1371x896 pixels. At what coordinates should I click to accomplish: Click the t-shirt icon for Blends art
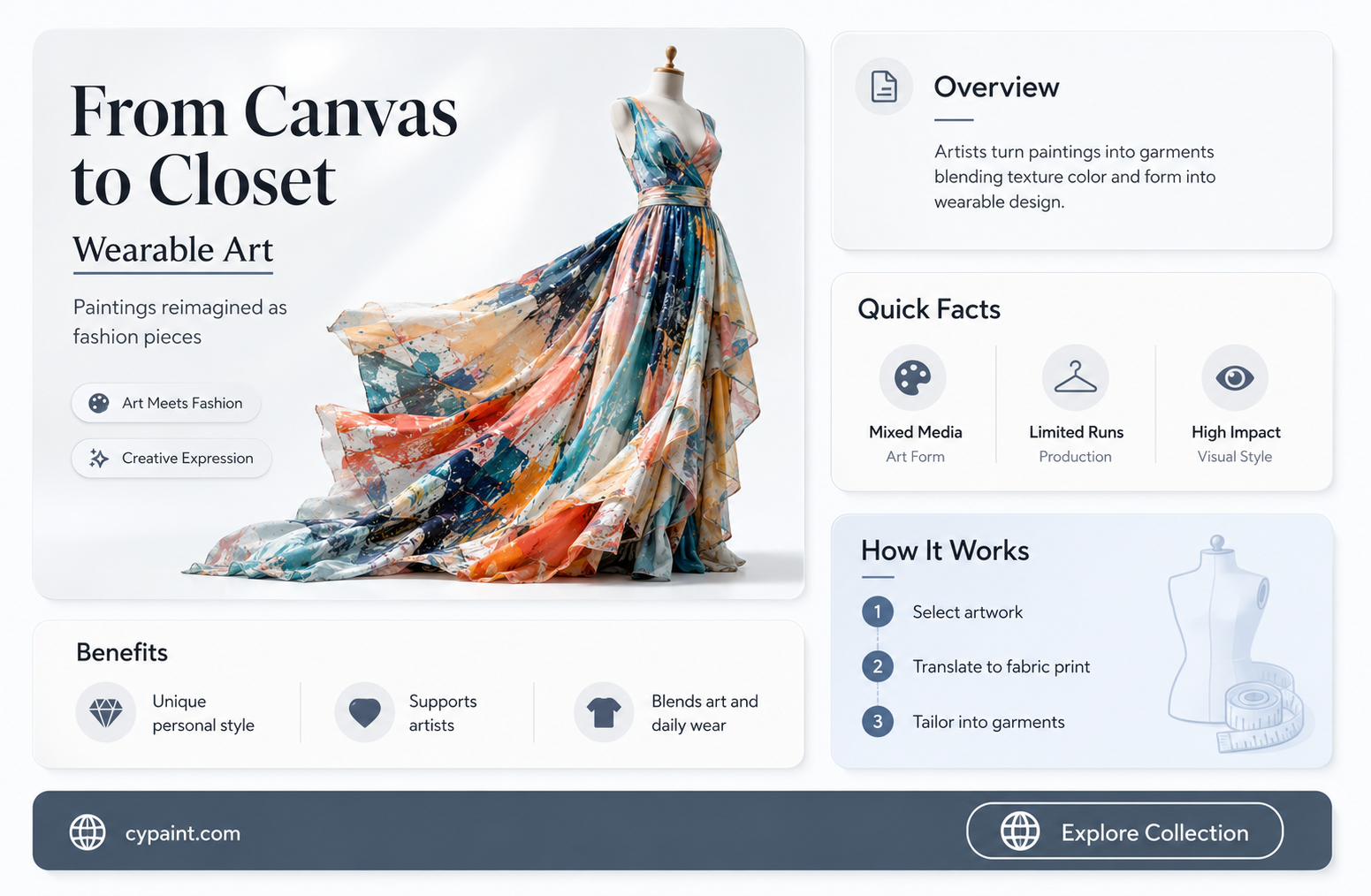[604, 712]
